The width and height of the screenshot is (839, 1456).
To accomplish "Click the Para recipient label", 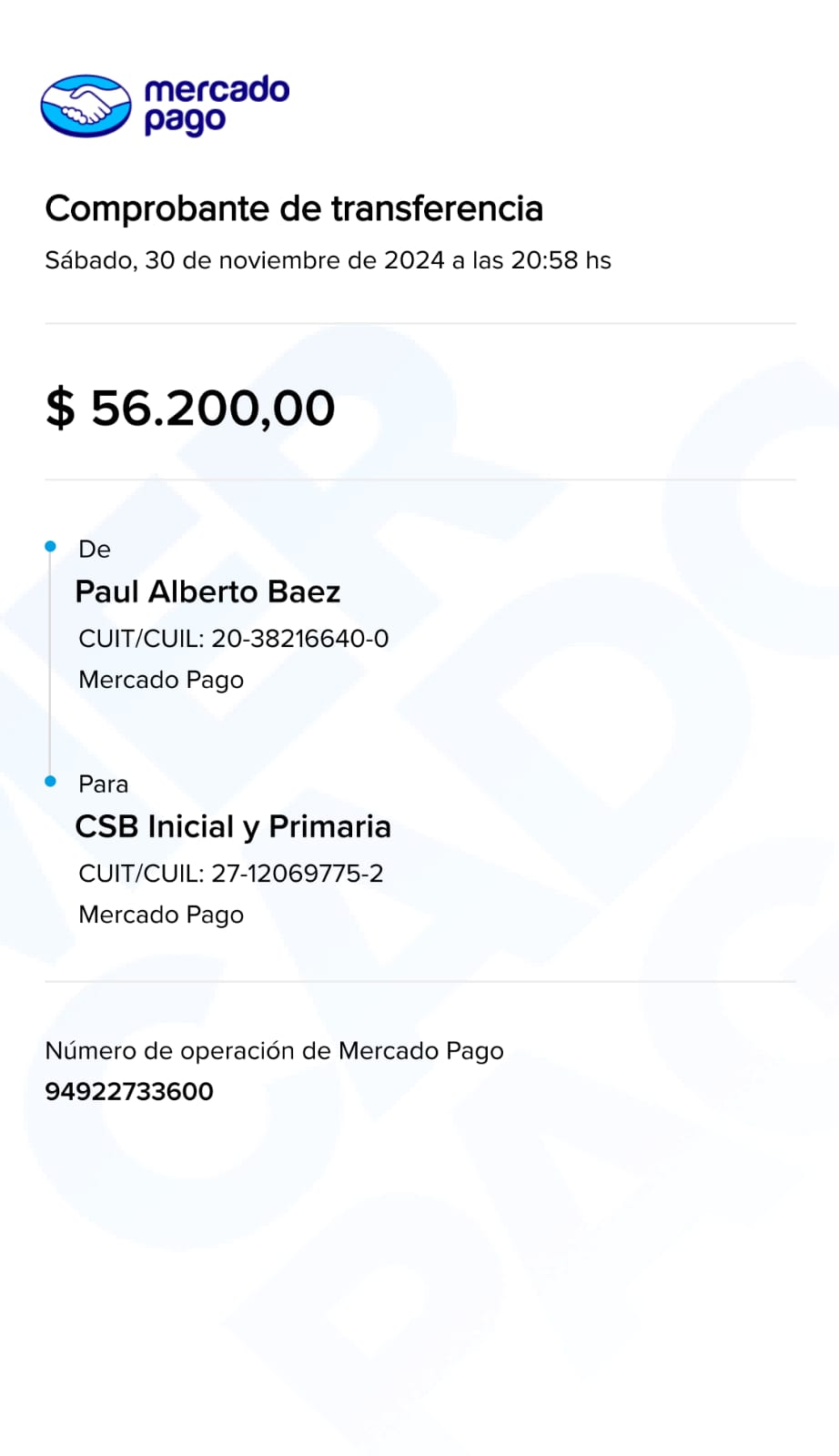I will (x=103, y=784).
